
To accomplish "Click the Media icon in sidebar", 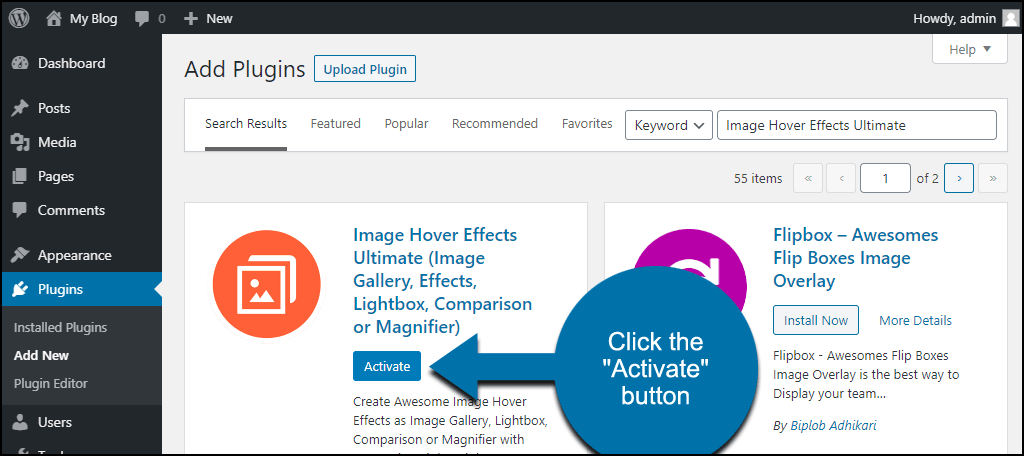I will click(x=20, y=142).
